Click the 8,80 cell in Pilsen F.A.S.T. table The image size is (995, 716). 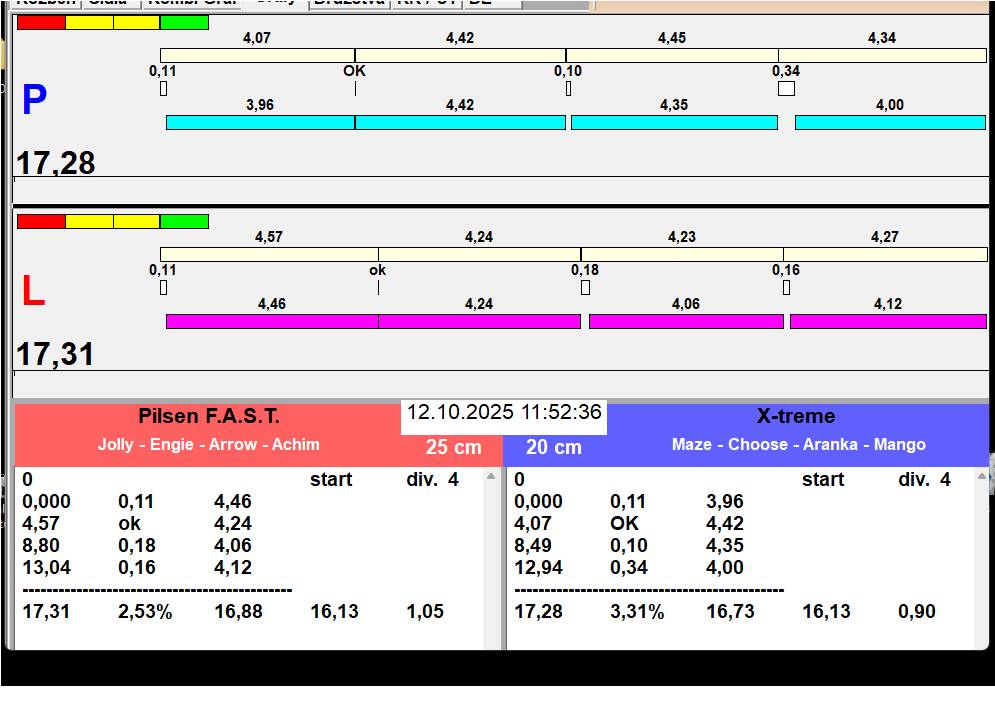pyautogui.click(x=41, y=546)
